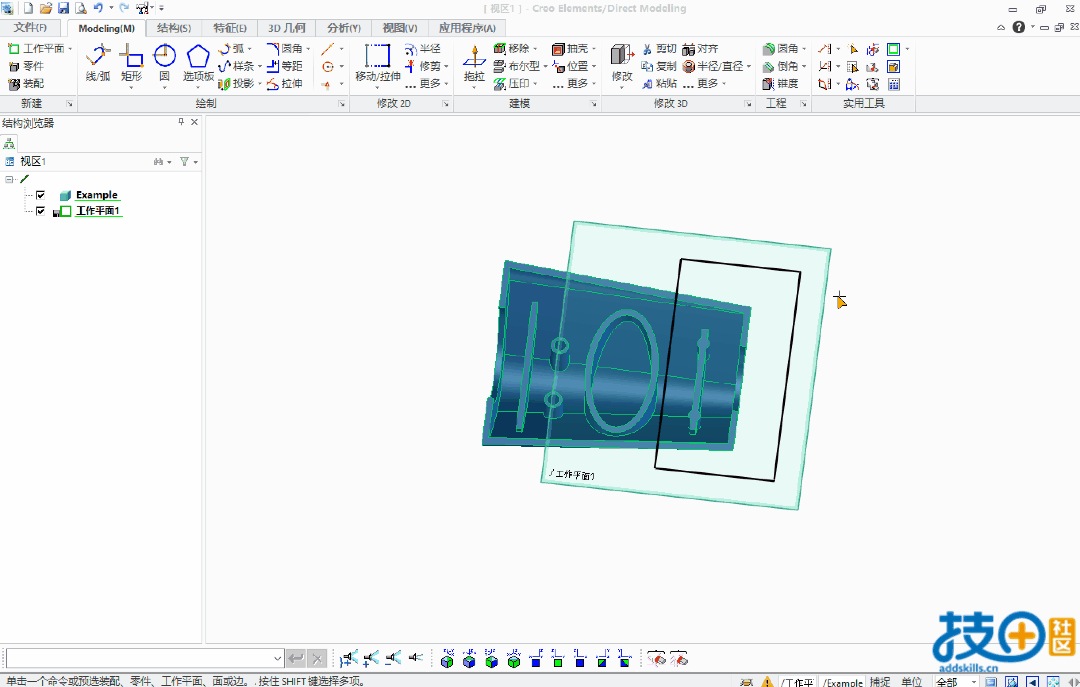Click the warning triangle in status bar
The height and width of the screenshot is (687, 1080).
767,682
